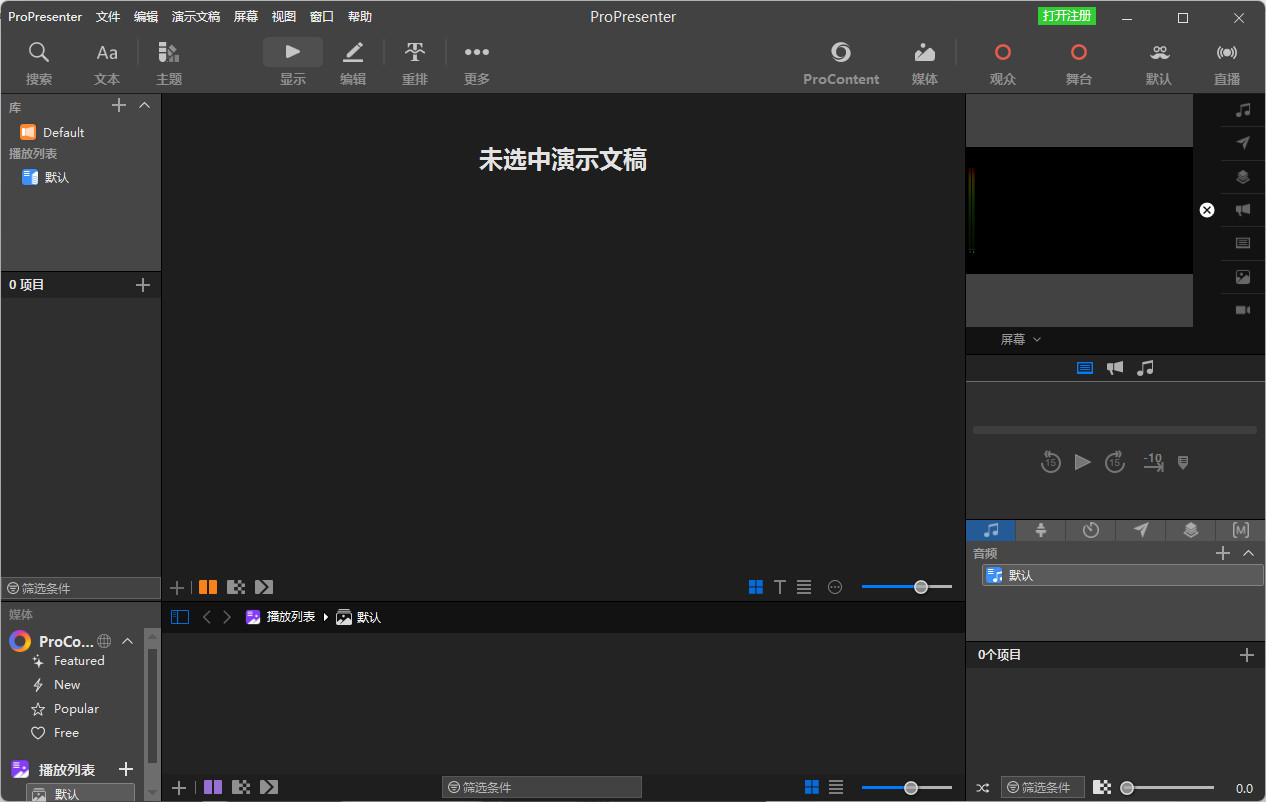1266x802 pixels.
Task: Select 默认 audio playlist
Action: click(x=1123, y=575)
